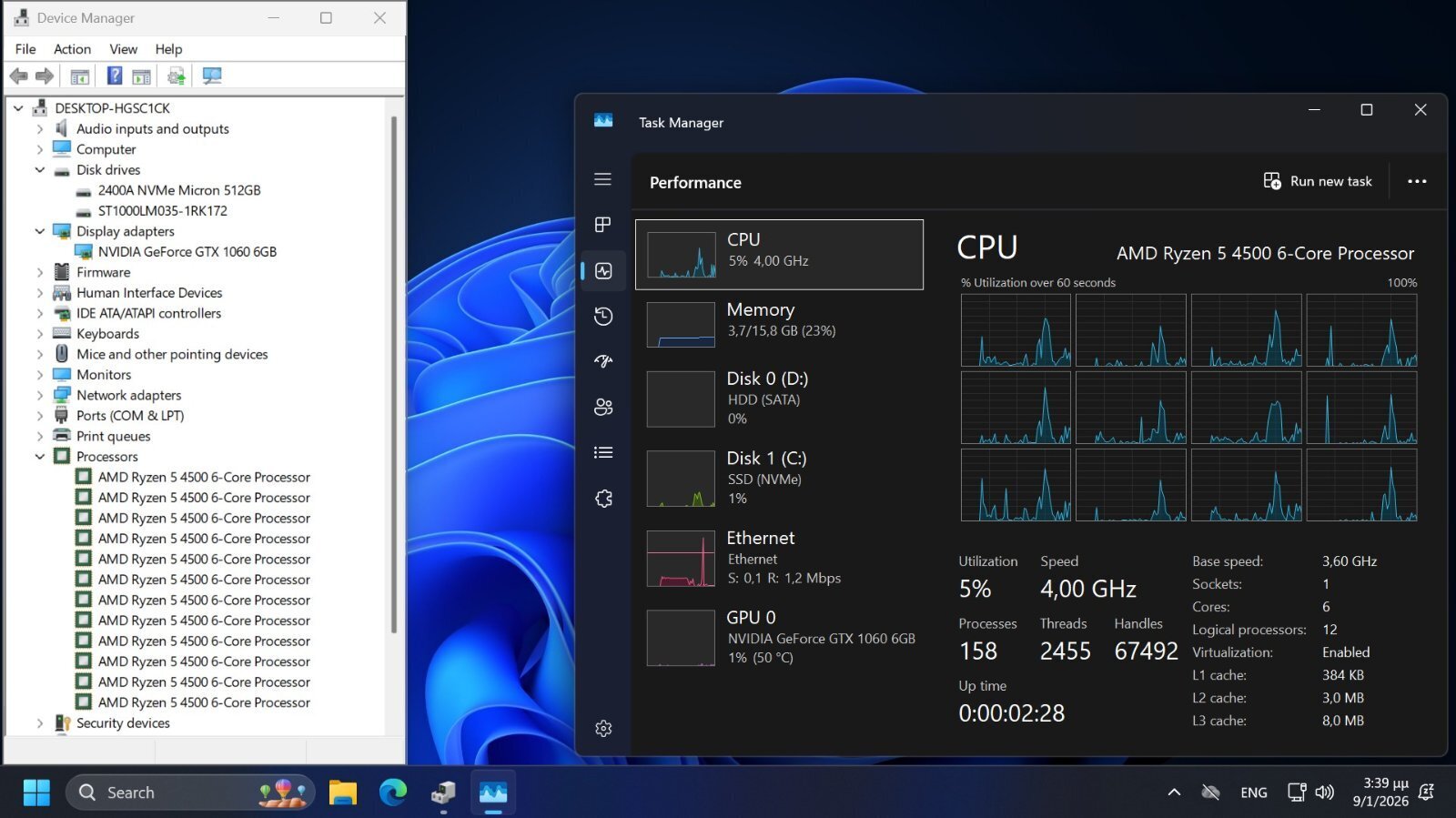The height and width of the screenshot is (818, 1456).
Task: Open App history in Task Manager sidebar
Action: [602, 316]
